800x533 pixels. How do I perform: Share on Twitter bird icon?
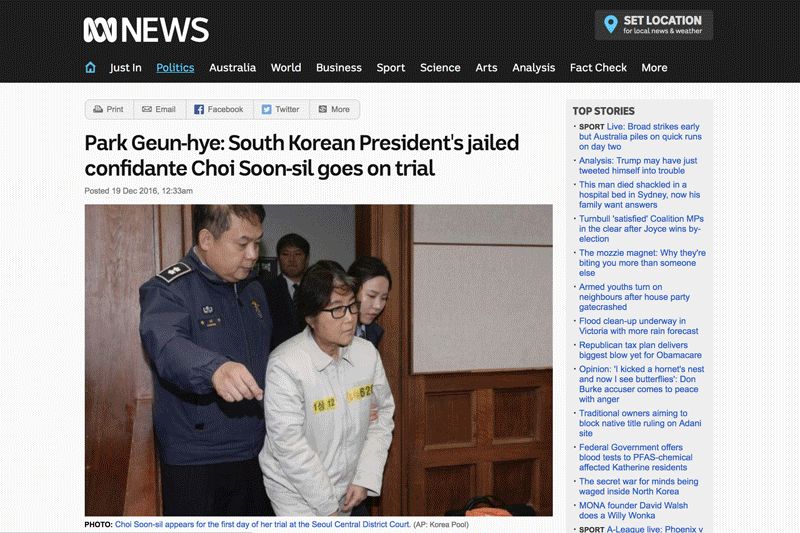(x=266, y=109)
